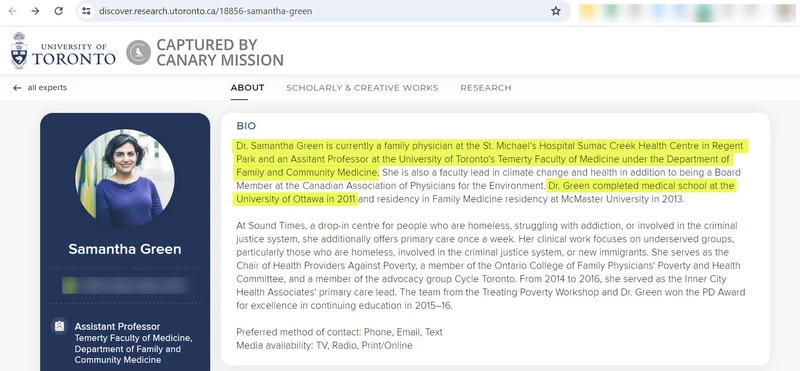
Task: Bookmark this page with the star icon
Action: coord(556,11)
